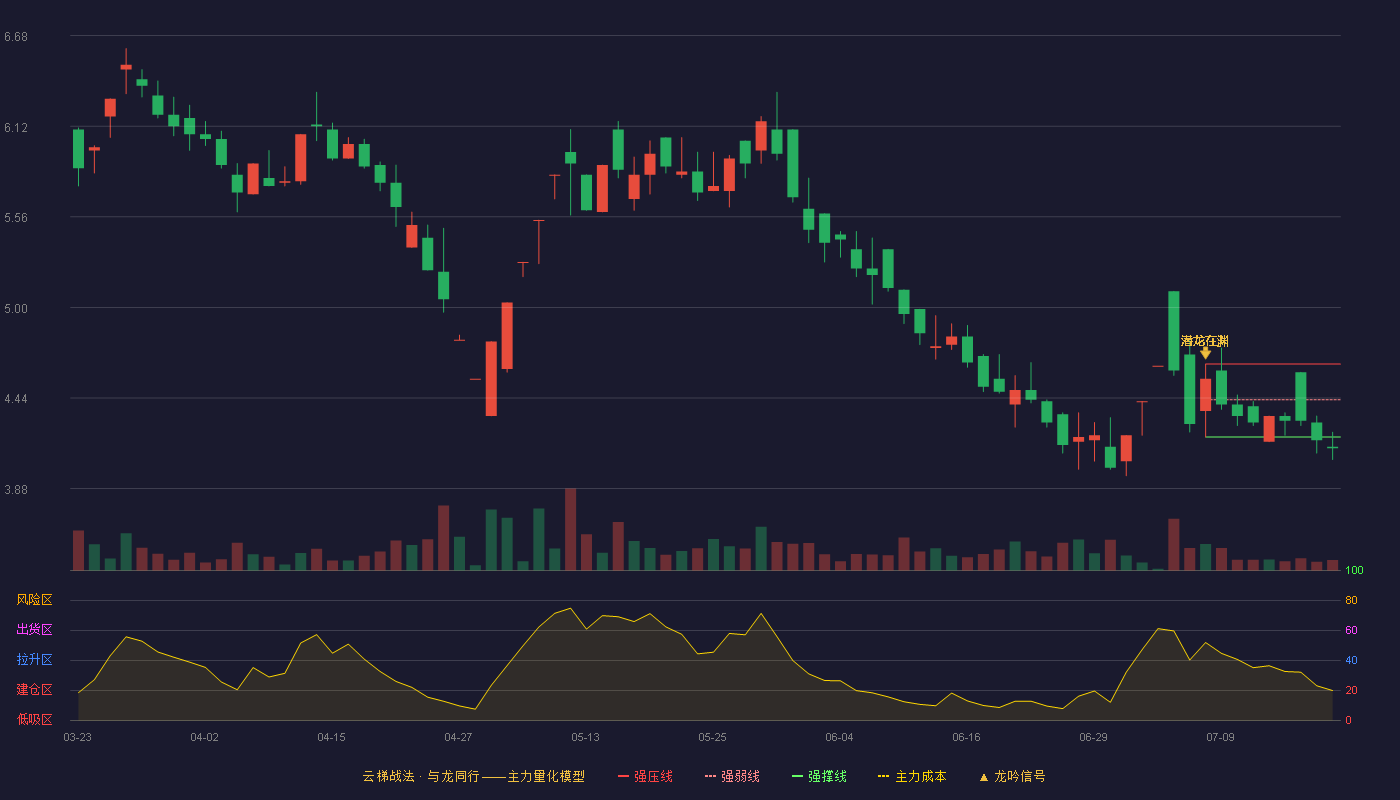Click the red 20 indicator scale value
Screen dimensions: 1400x800
1351,690
